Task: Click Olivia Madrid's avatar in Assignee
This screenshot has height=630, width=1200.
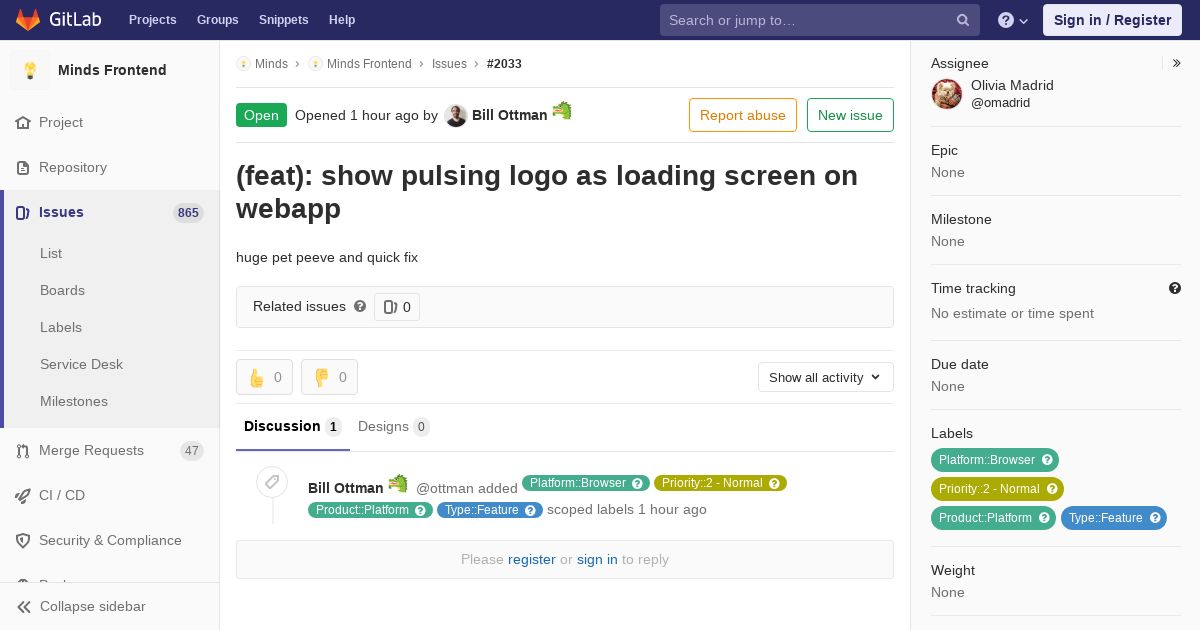Action: (x=947, y=94)
